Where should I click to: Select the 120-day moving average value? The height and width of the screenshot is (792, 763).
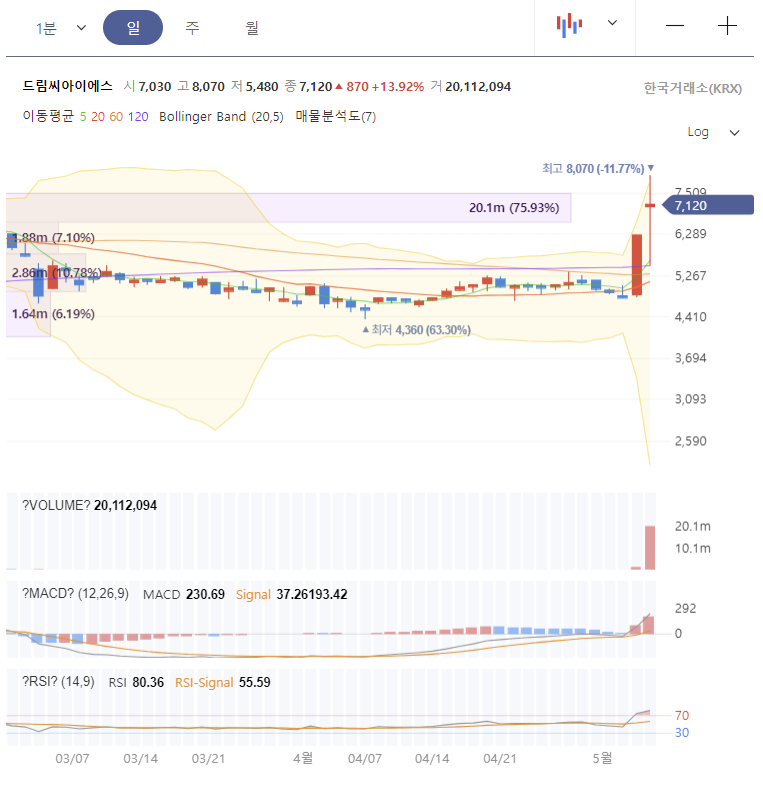tap(138, 117)
